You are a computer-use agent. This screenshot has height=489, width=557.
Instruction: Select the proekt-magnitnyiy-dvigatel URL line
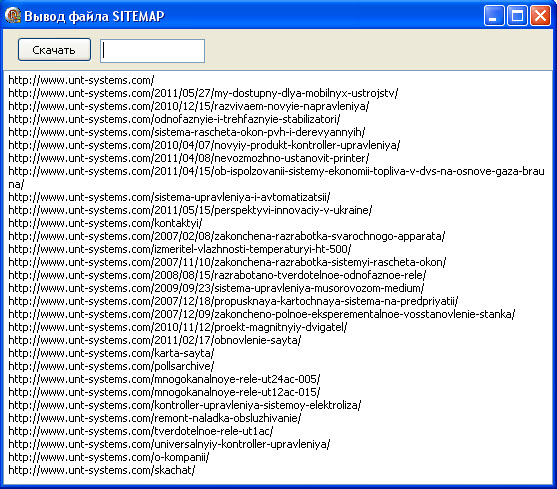tap(178, 327)
